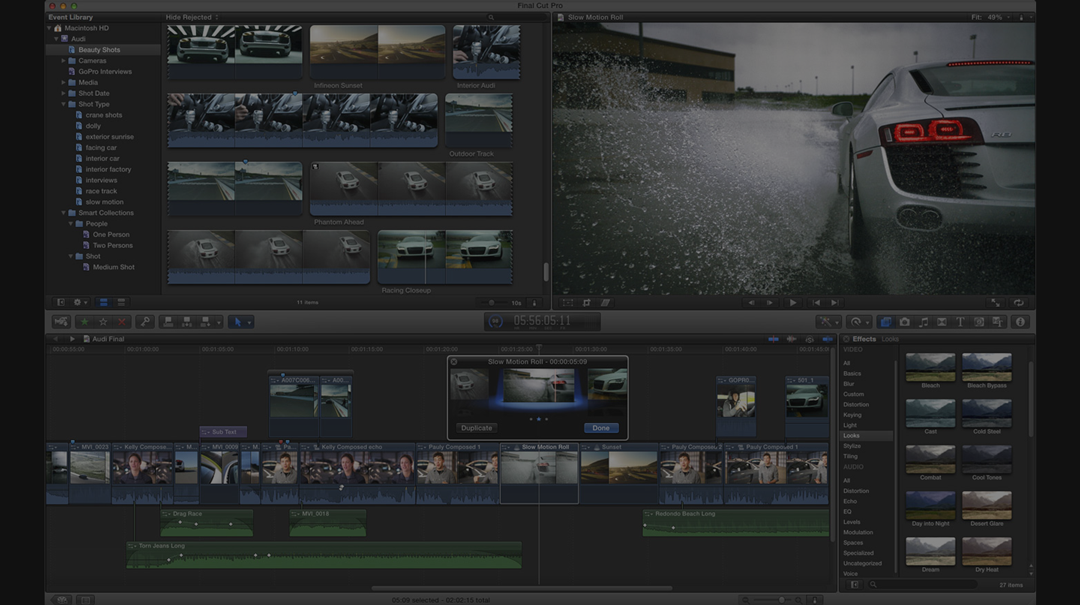Select the Keying effects category
Image resolution: width=1080 pixels, height=605 pixels.
click(852, 415)
